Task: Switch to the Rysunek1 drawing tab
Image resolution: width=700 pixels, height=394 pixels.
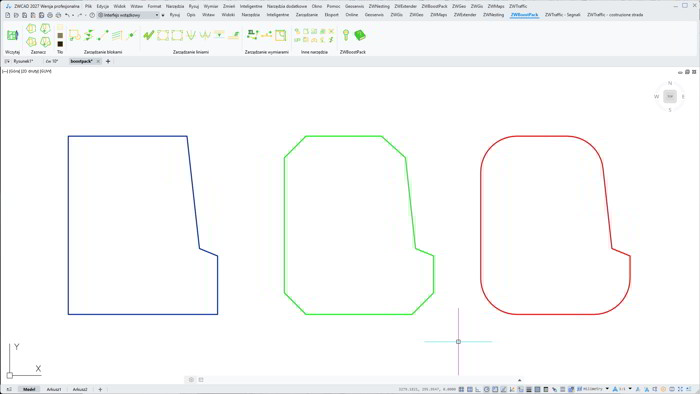Action: click(x=23, y=61)
